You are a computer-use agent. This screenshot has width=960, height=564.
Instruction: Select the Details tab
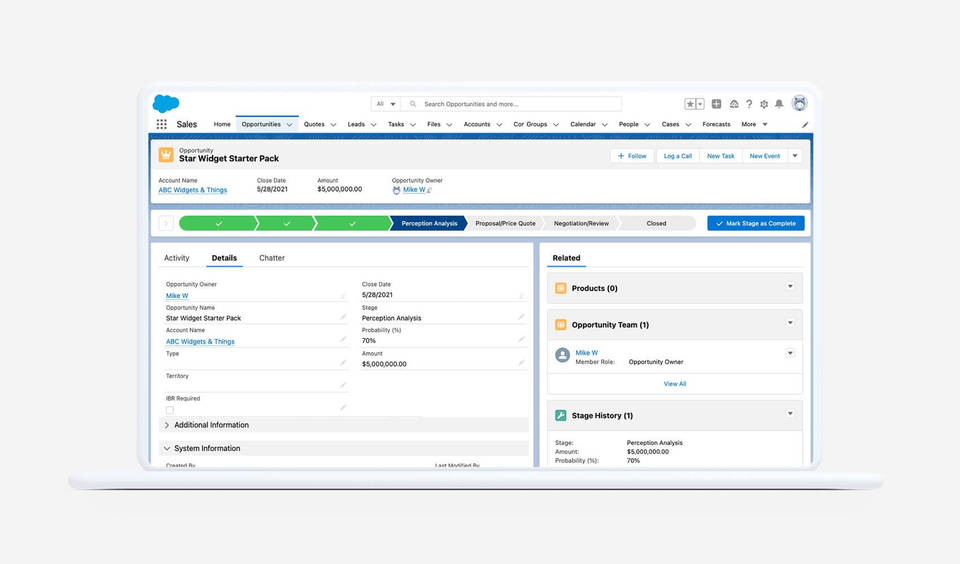(224, 258)
